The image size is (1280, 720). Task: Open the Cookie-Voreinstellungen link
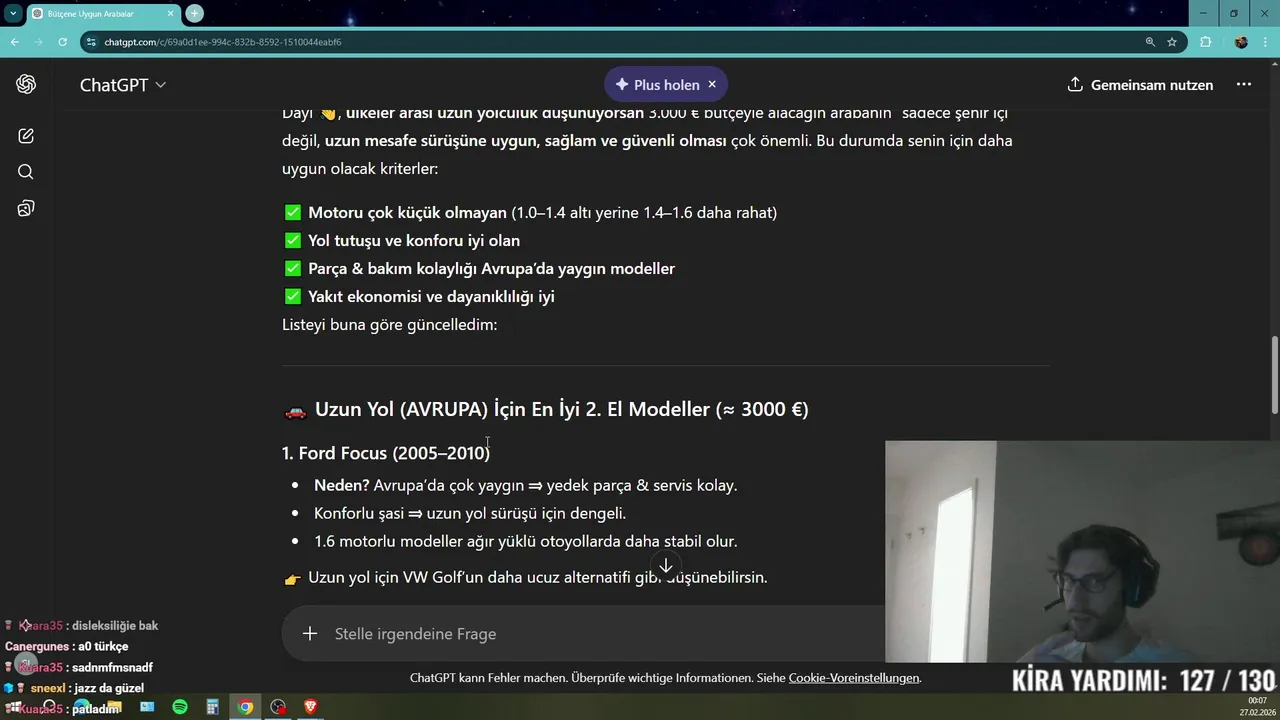(x=853, y=678)
